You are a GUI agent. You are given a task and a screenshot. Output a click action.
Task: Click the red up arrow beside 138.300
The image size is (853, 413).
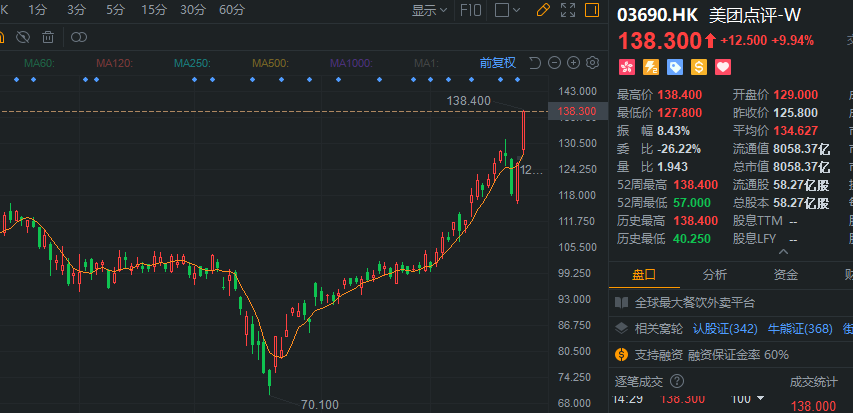tap(710, 40)
